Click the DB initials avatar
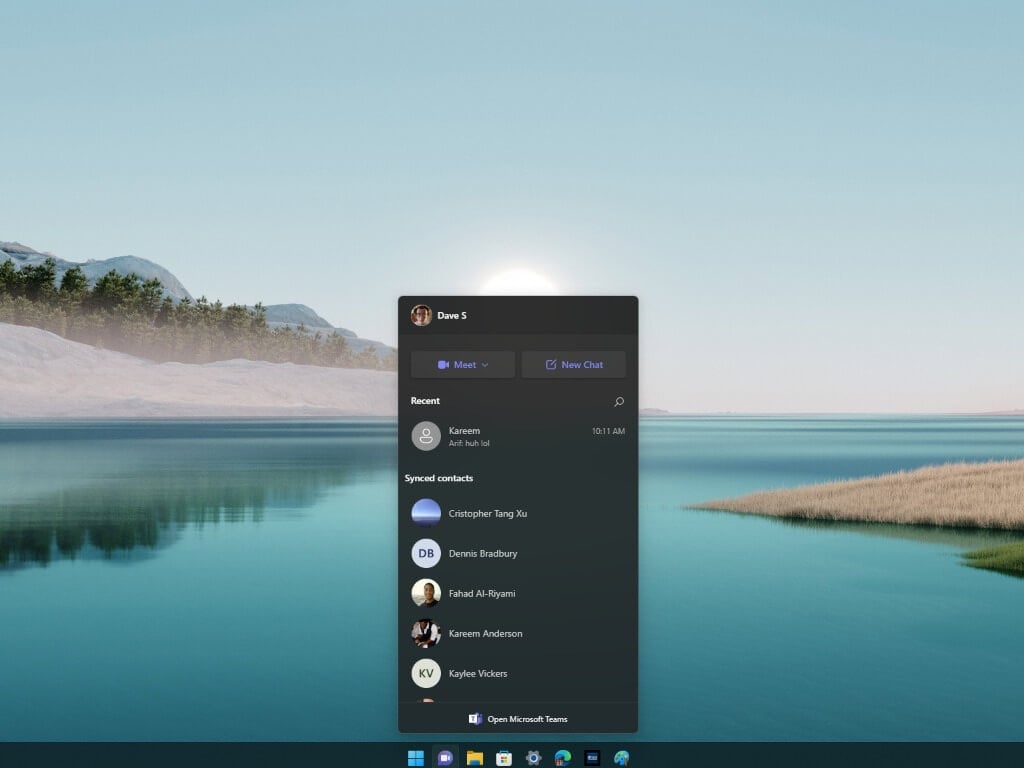This screenshot has width=1024, height=768. (426, 553)
